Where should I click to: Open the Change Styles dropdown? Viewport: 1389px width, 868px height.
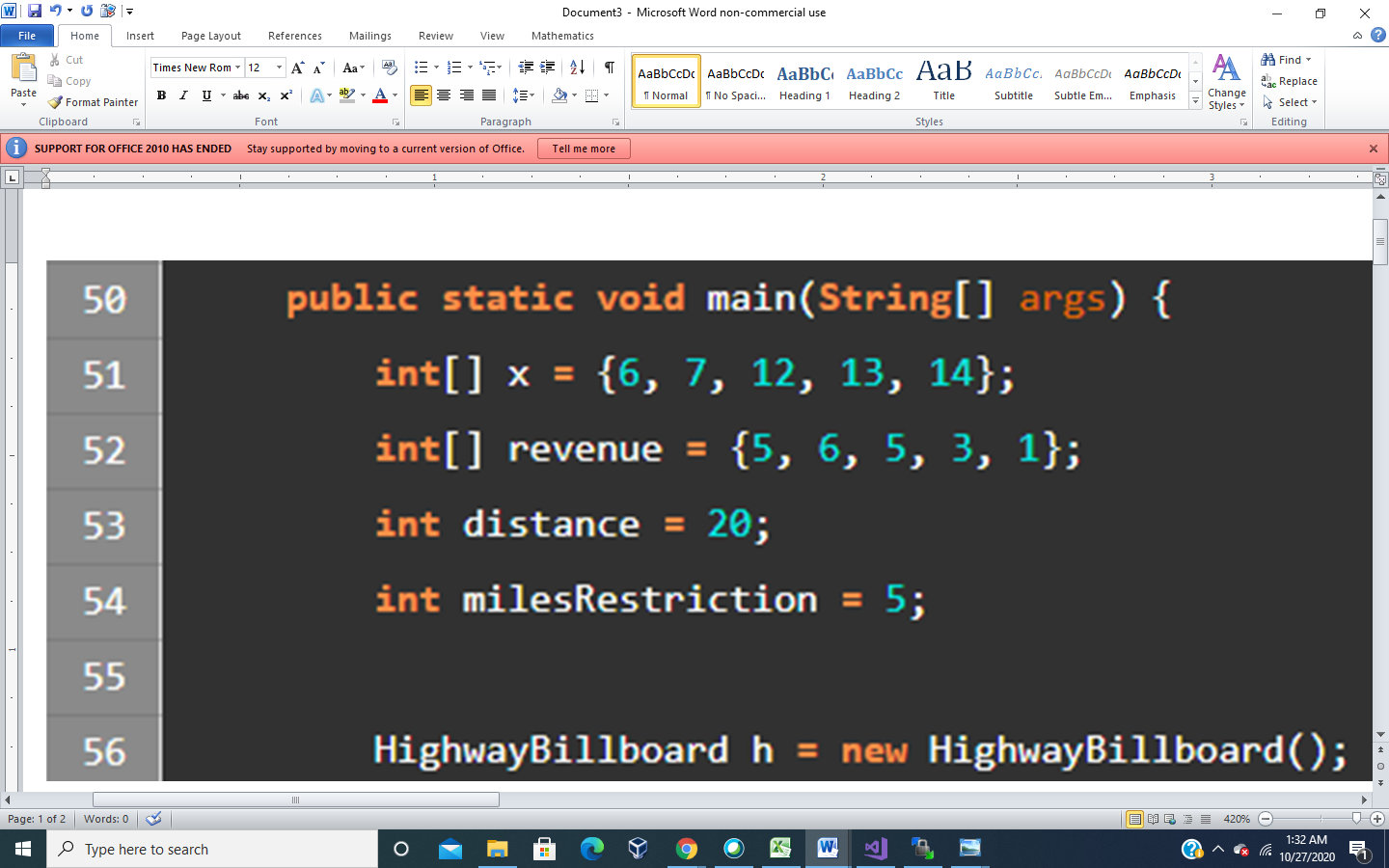(1227, 83)
